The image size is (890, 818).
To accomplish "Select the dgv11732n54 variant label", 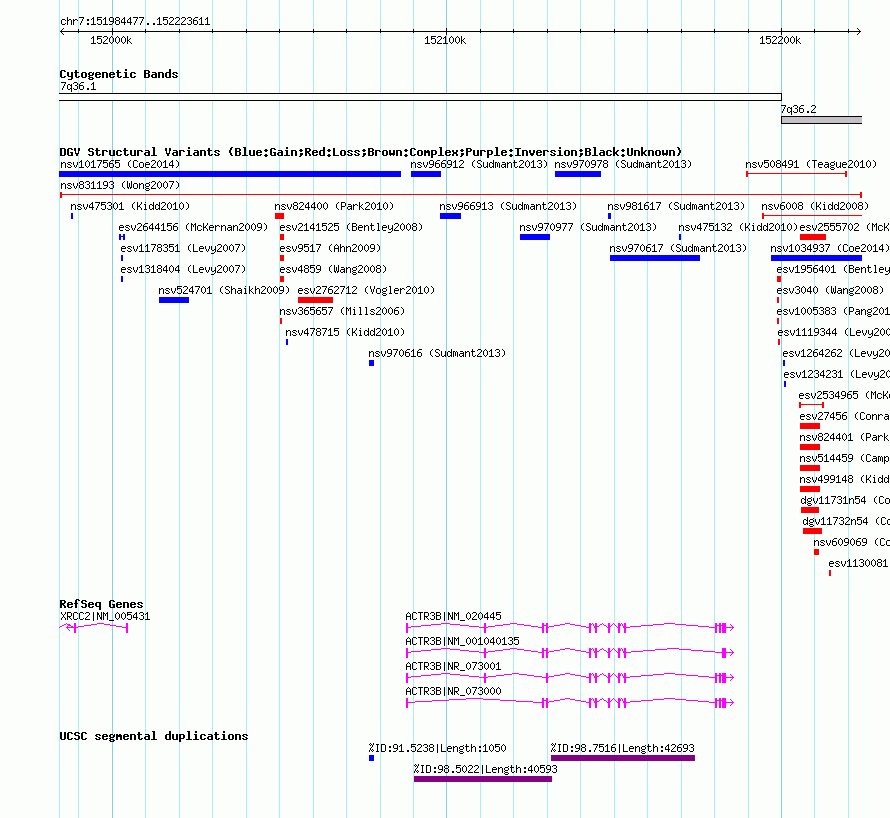I will 846,521.
